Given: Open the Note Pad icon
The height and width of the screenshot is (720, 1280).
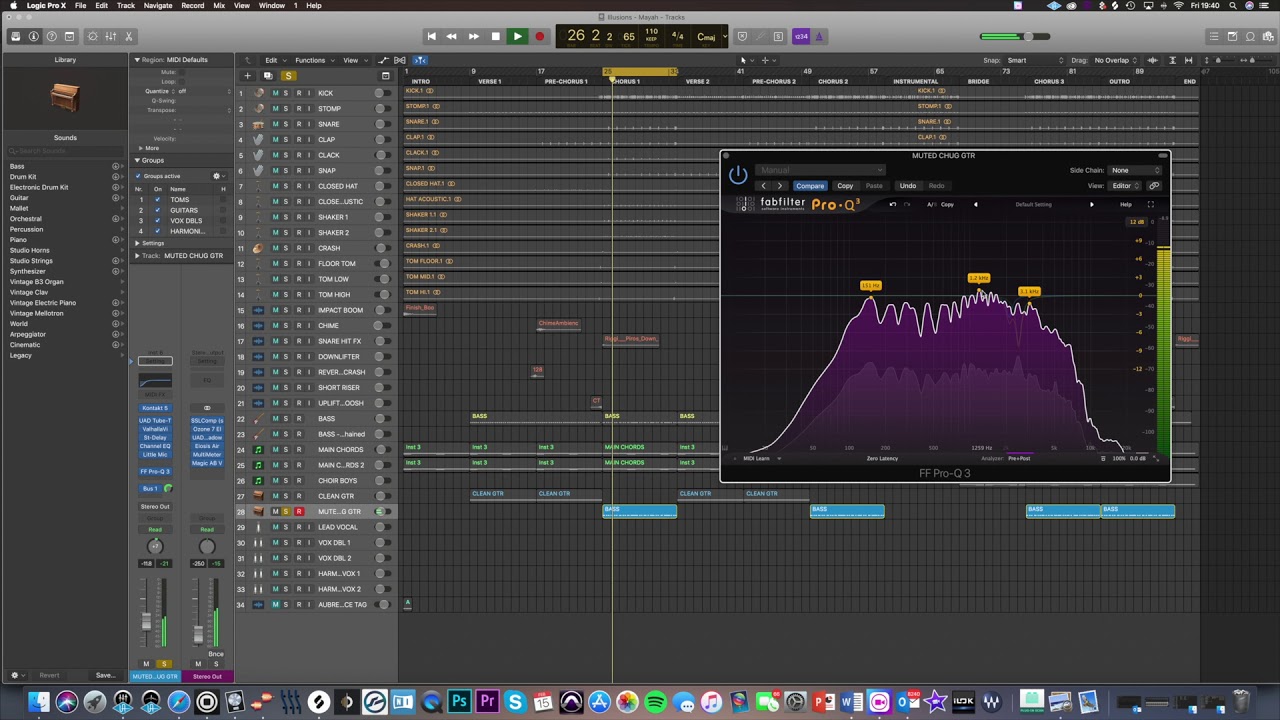Looking at the screenshot, I should 1232,36.
